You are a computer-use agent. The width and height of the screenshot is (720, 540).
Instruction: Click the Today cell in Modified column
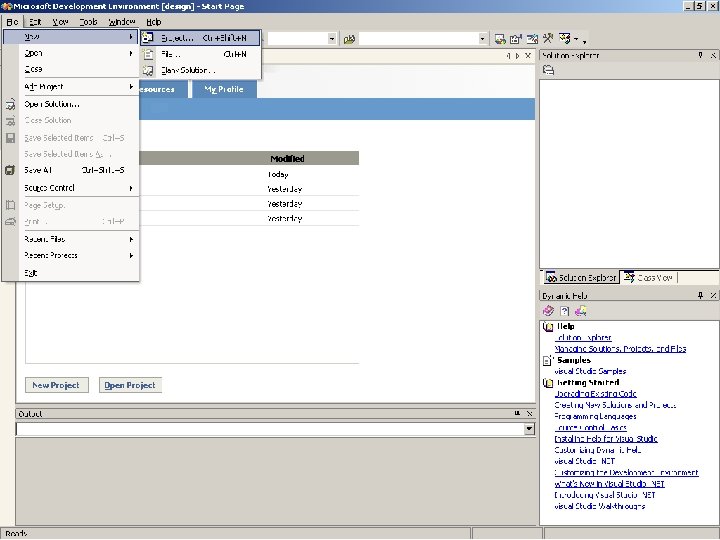click(x=278, y=174)
